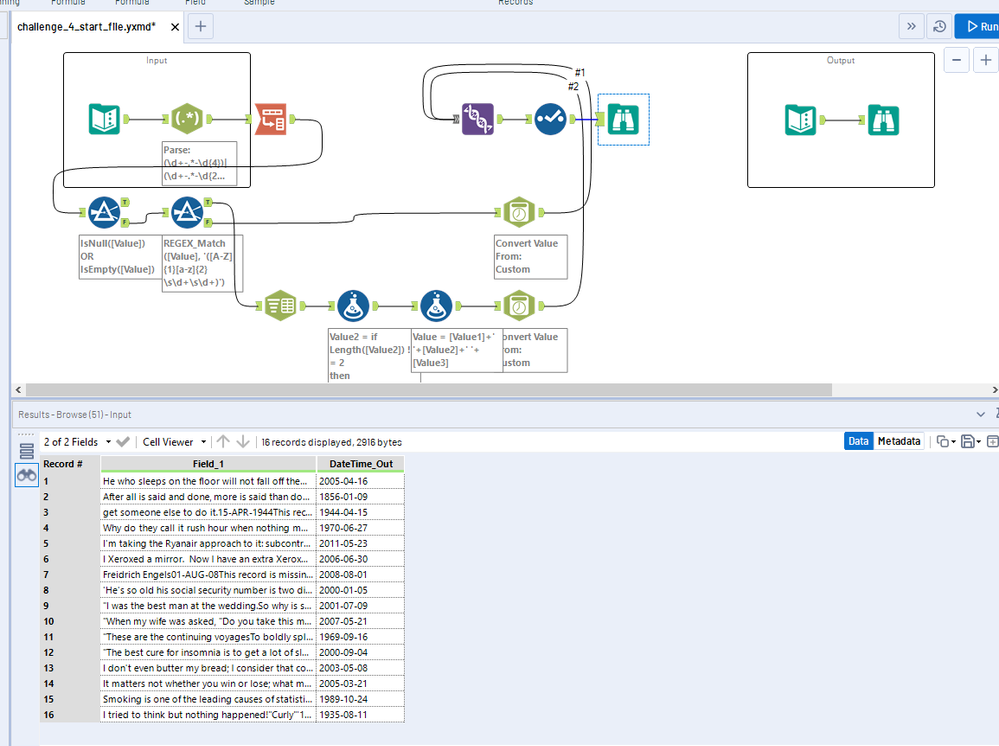Click the selected Browse tool on canvas
The width and height of the screenshot is (999, 746).
coord(624,120)
